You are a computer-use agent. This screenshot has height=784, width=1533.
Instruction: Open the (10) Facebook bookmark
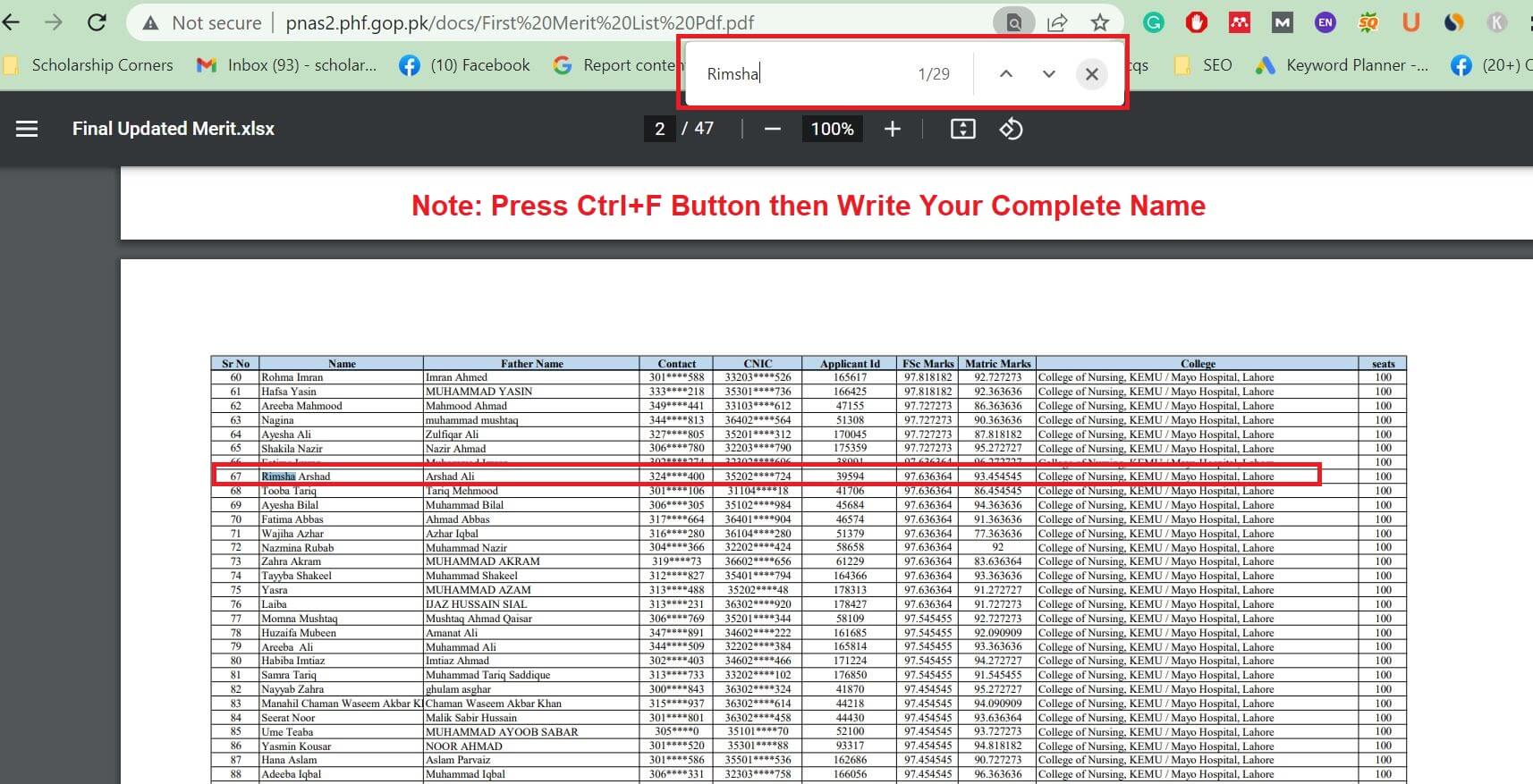point(465,65)
